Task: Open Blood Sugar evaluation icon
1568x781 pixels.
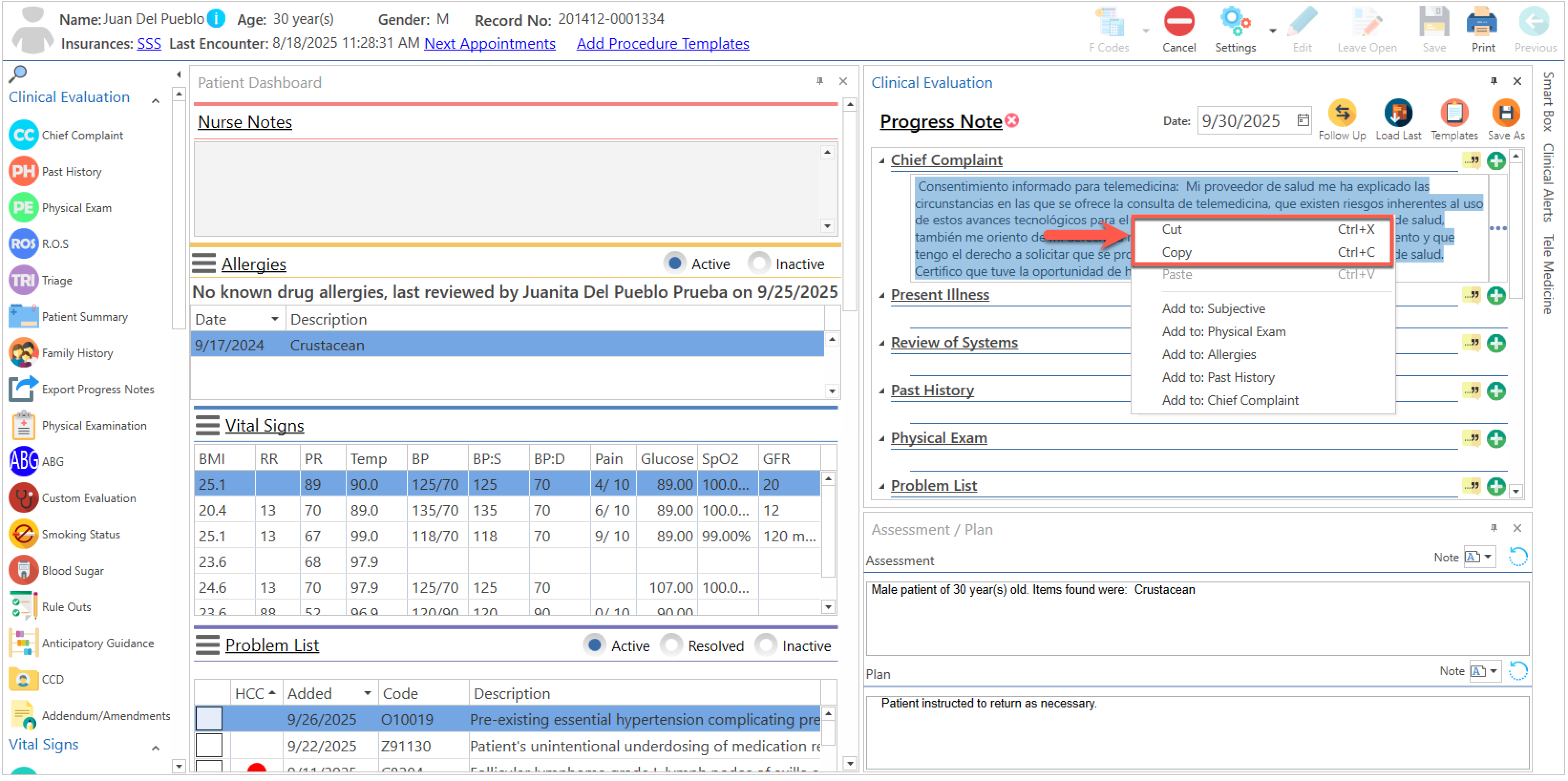Action: [x=24, y=571]
